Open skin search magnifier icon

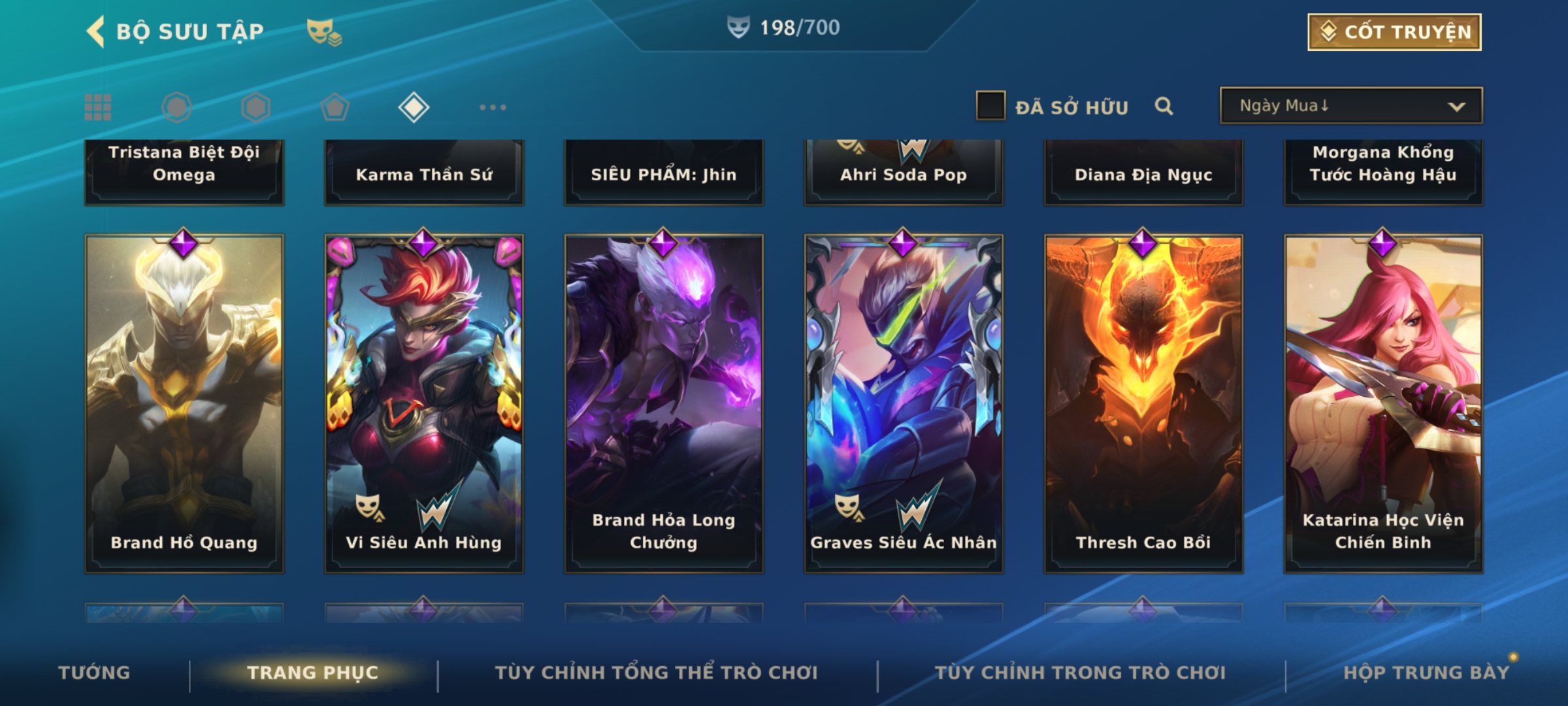[x=1164, y=106]
